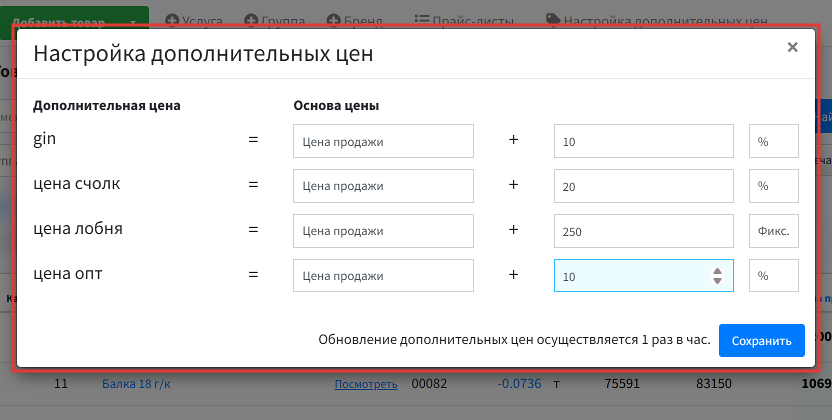Select the цена лобня label
The height and width of the screenshot is (420, 832).
pos(78,229)
